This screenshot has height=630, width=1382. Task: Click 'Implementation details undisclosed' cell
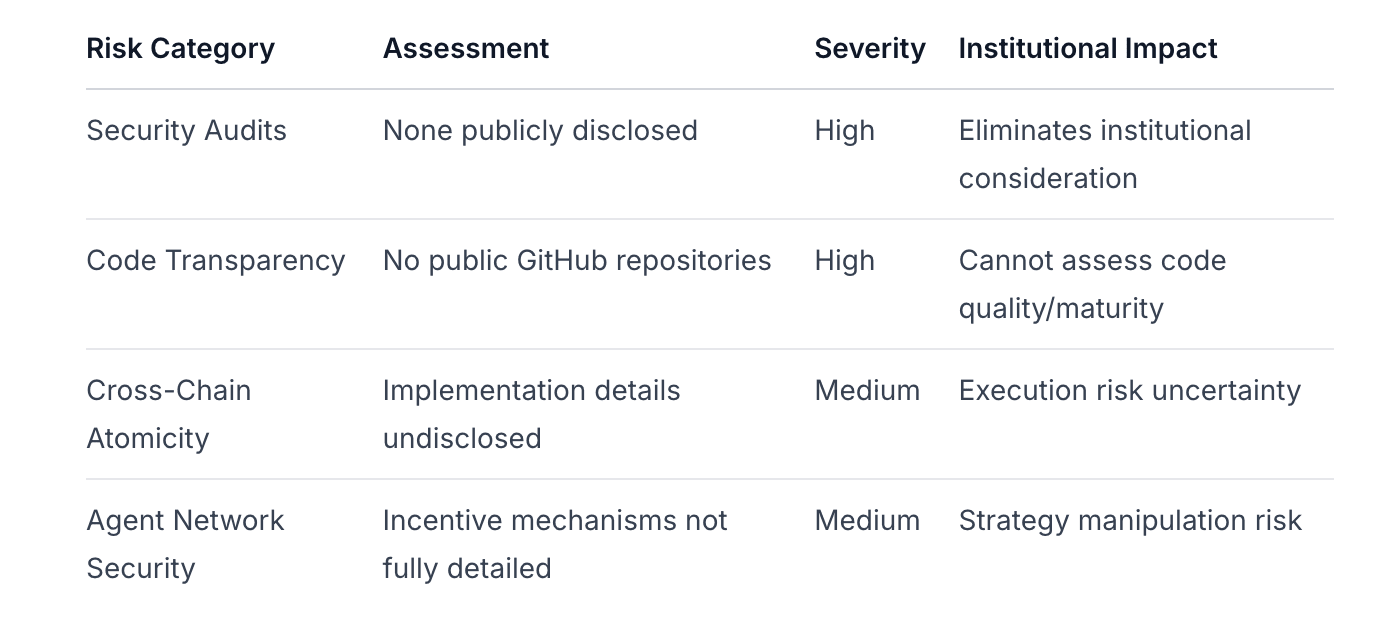(531, 414)
